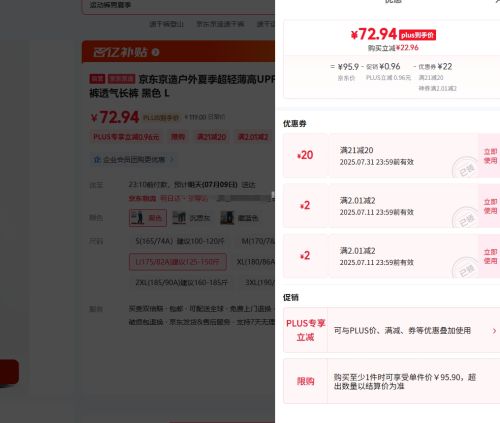Viewport: 500px width, 423px height.
Task: Expand the chevron after 企业会员团购更优惠
Action: click(172, 160)
